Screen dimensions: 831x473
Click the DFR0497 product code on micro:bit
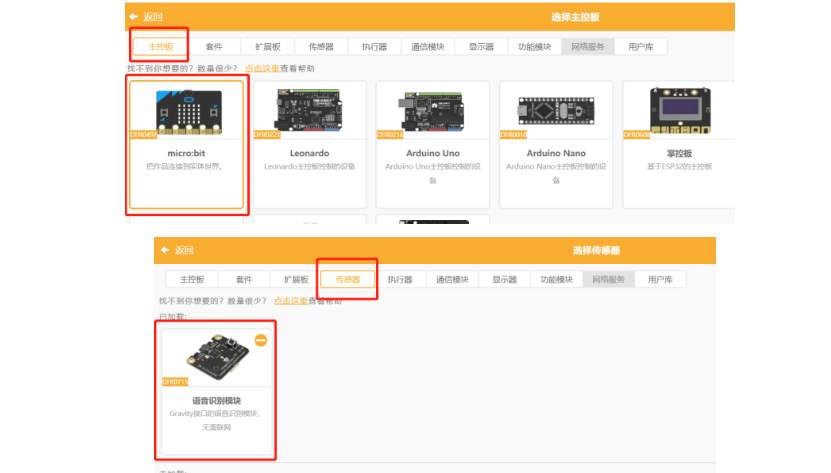click(143, 135)
